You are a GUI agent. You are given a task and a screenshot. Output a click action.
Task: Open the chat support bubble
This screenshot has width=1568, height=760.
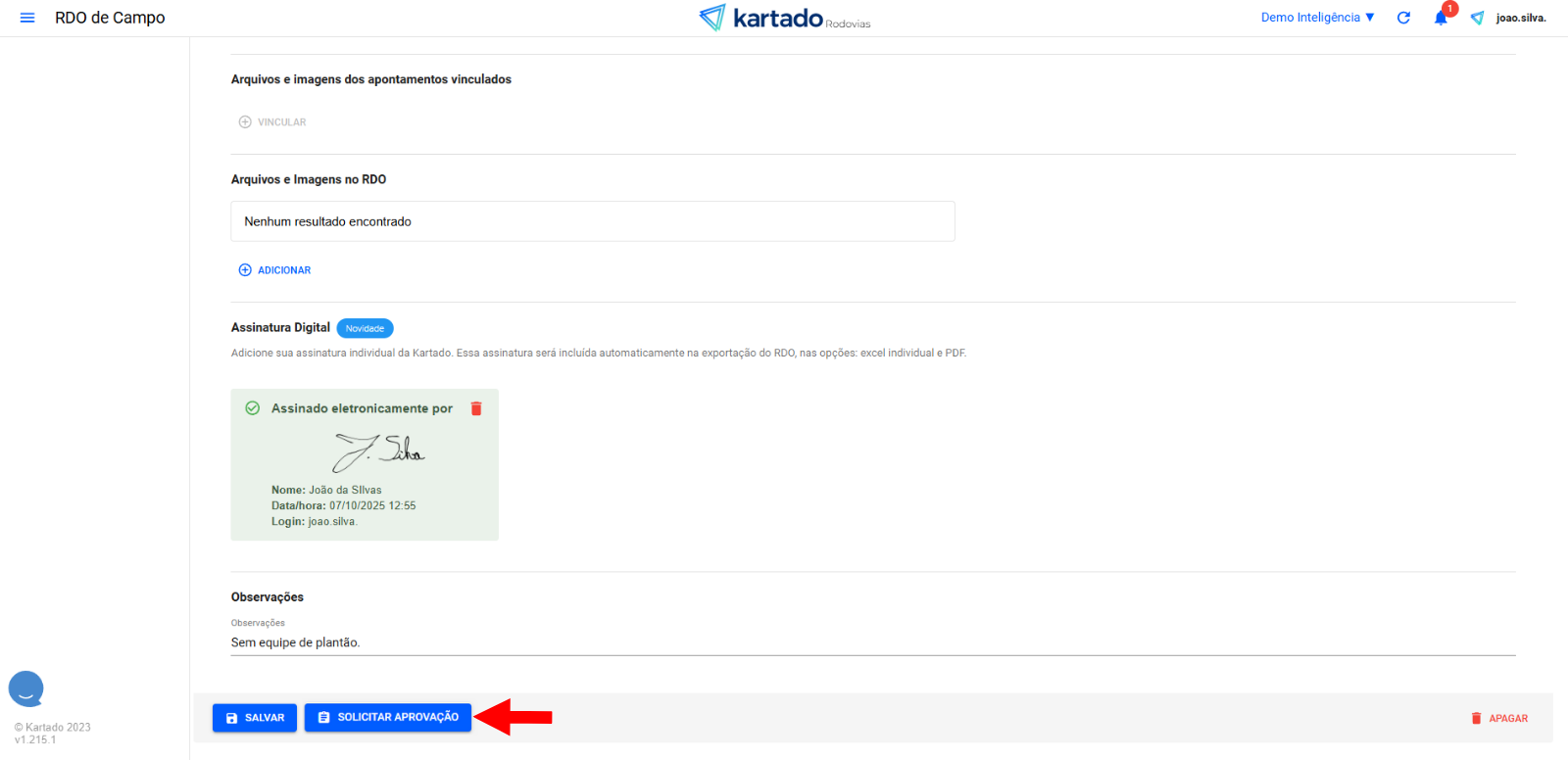pos(26,689)
